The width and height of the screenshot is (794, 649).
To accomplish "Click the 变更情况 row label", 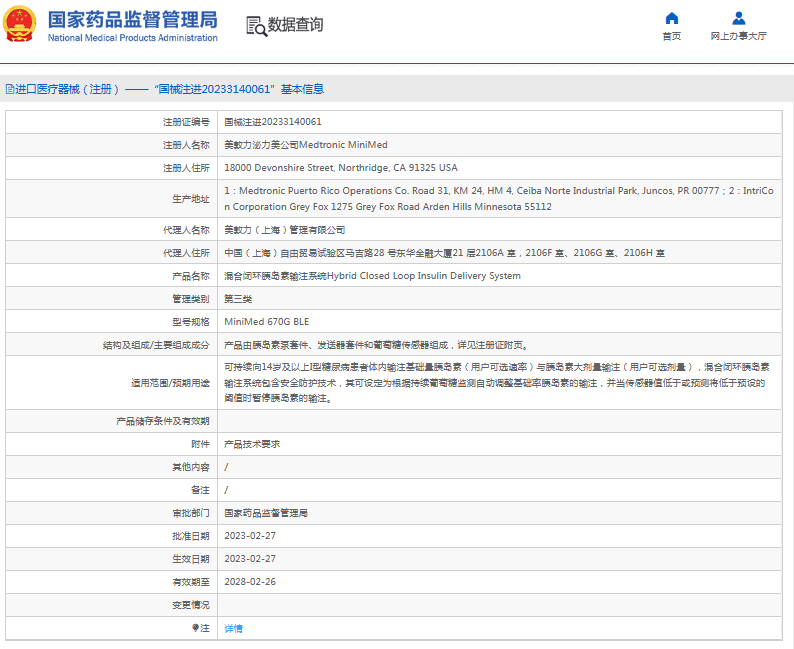I will (190, 605).
